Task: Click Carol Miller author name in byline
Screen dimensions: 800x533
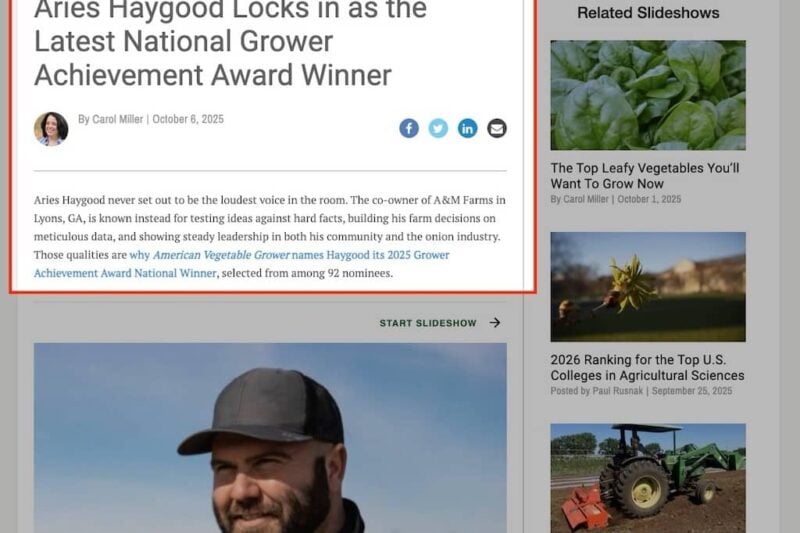Action: pos(117,119)
